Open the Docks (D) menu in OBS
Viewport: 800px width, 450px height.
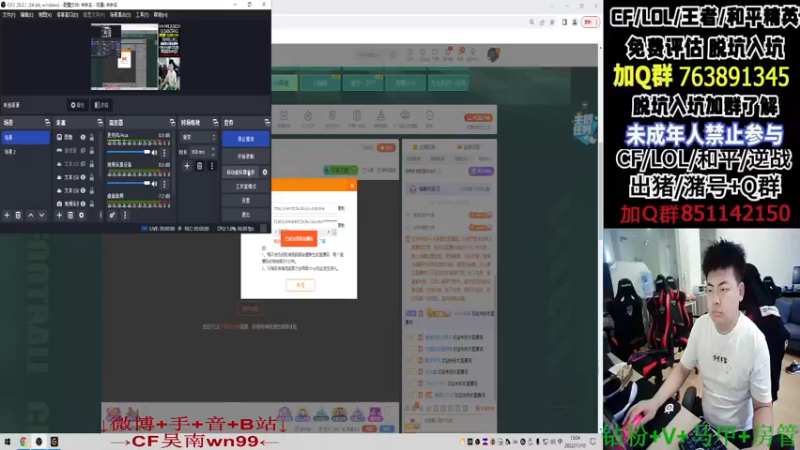(x=67, y=15)
